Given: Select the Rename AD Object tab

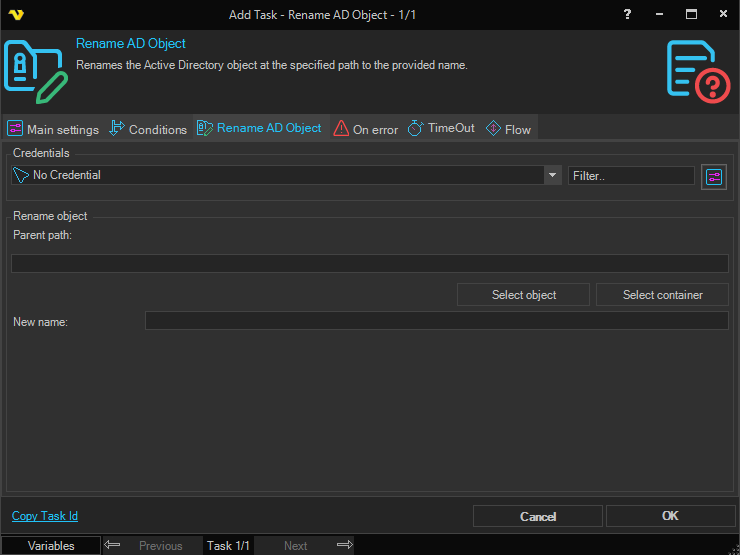Looking at the screenshot, I should tap(260, 128).
